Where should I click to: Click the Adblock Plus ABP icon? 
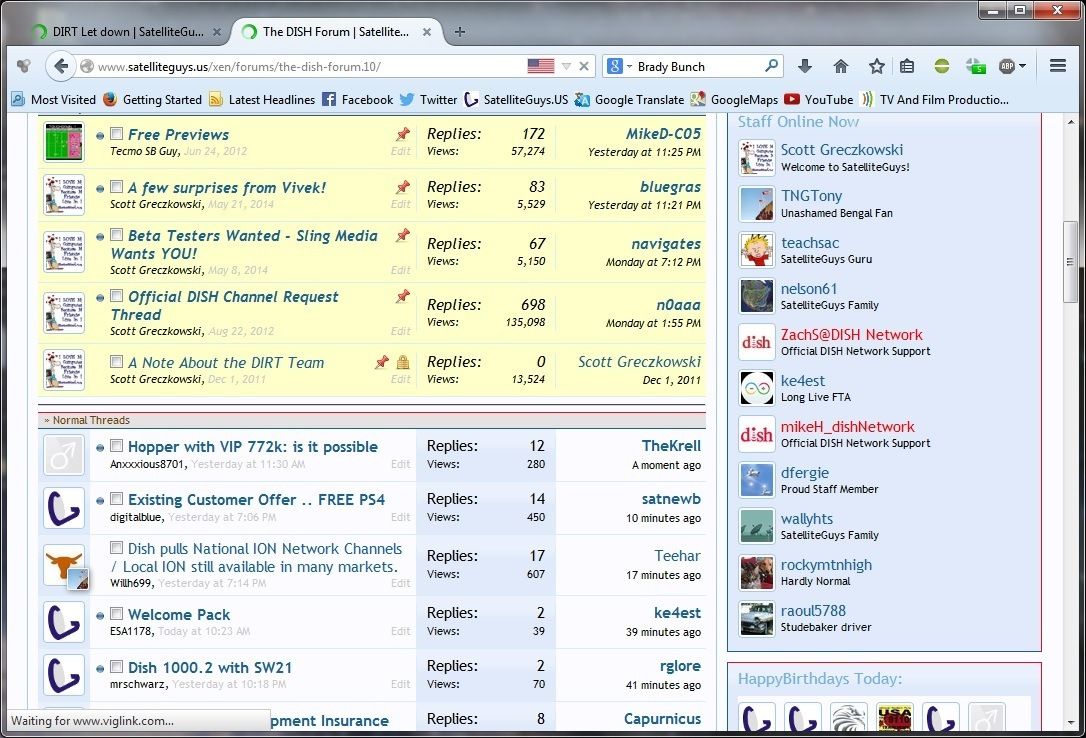(1006, 66)
